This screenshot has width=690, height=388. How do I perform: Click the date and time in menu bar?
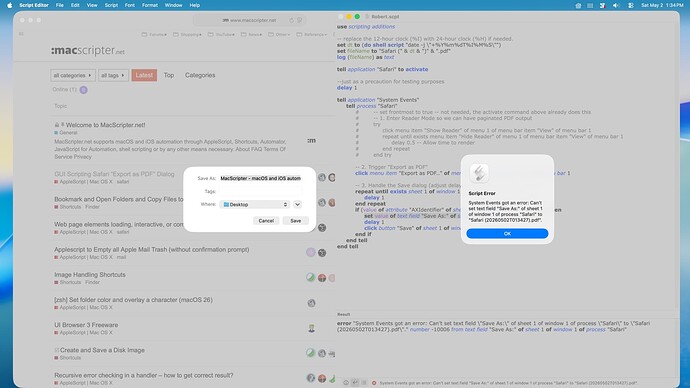662,5
